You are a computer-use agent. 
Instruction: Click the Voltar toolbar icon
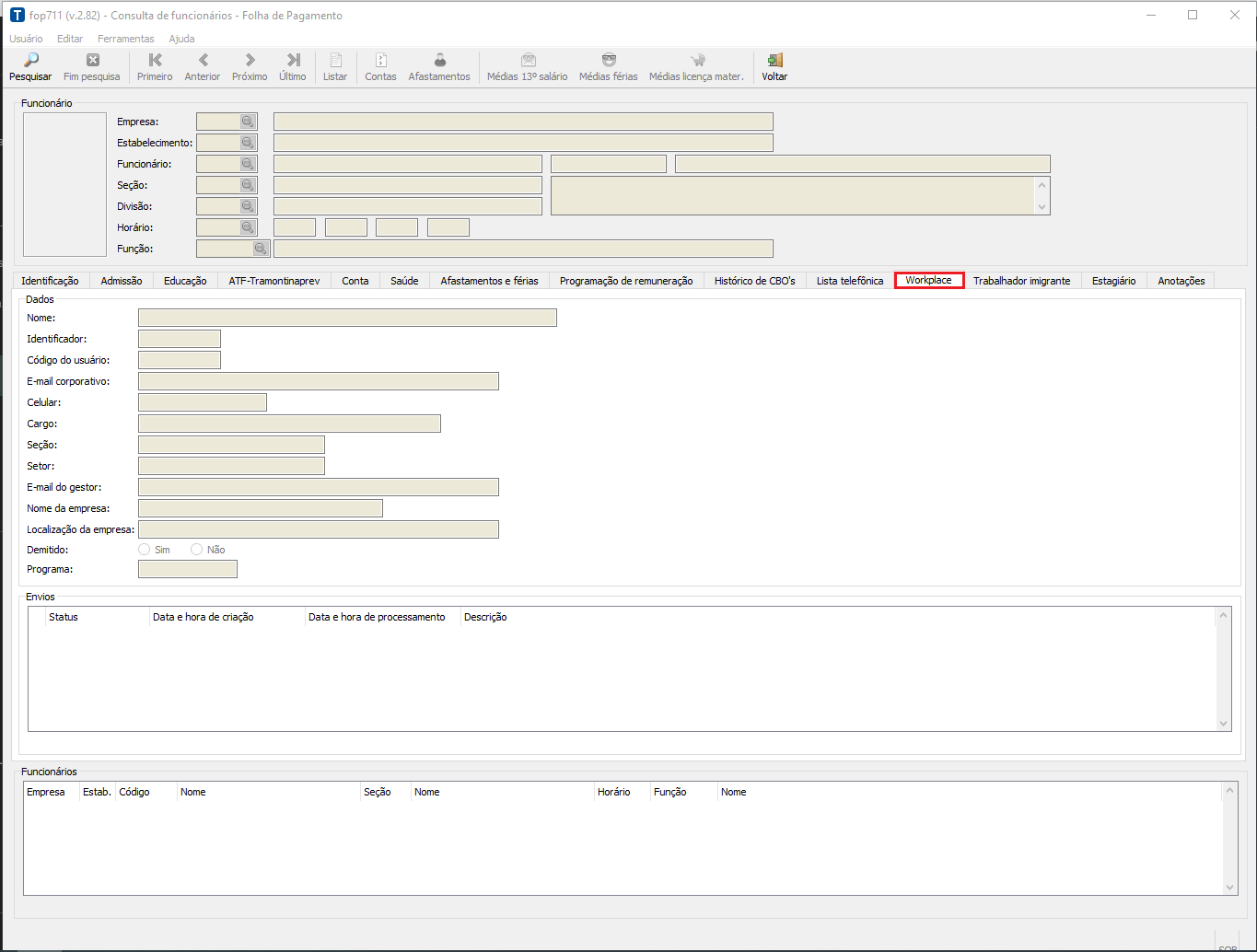774,61
